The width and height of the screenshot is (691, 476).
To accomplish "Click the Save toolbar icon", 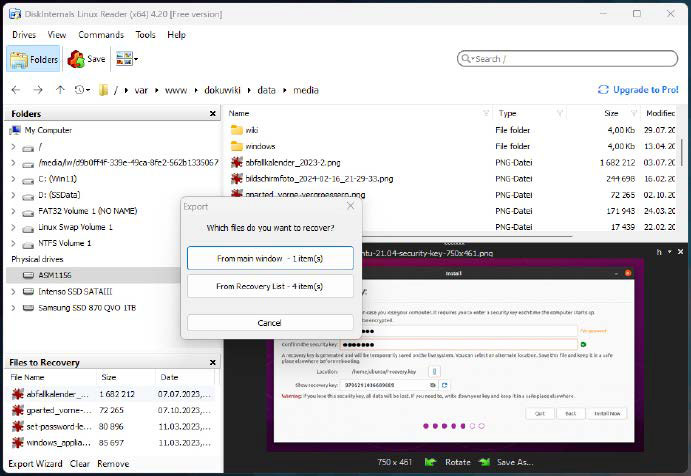I will coord(76,59).
